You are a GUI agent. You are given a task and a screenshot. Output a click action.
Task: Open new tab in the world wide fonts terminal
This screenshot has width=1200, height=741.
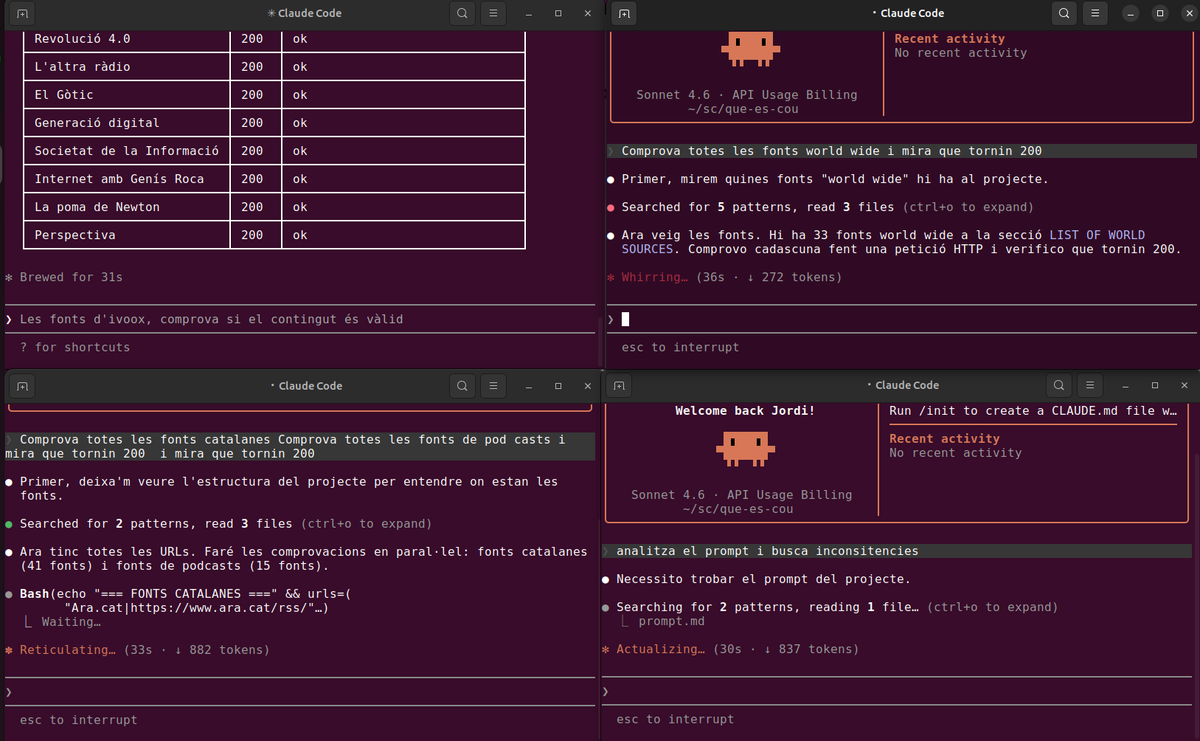click(623, 14)
